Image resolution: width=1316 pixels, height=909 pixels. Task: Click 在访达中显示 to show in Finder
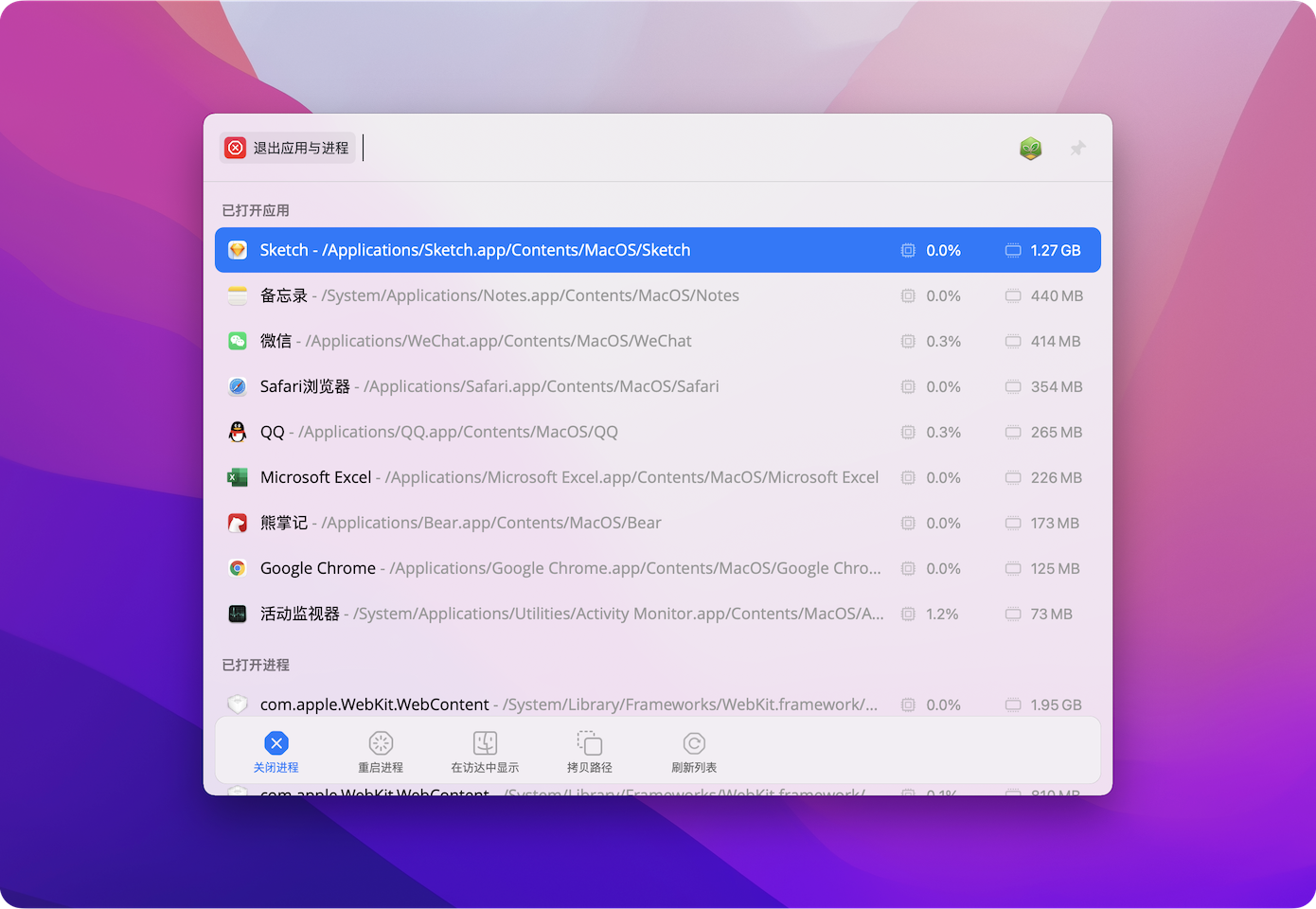click(485, 753)
